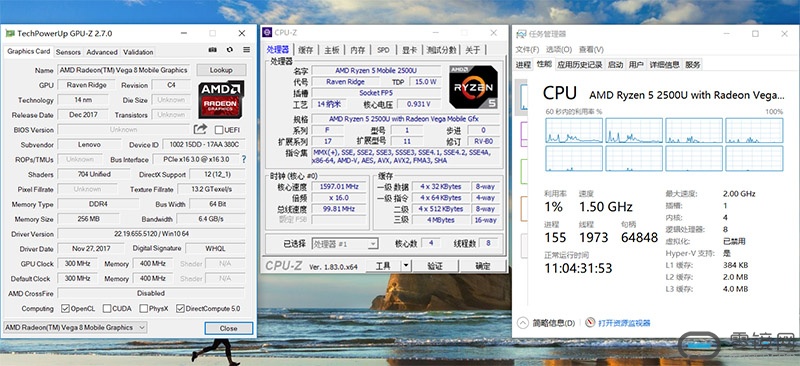The width and height of the screenshot is (800, 366).
Task: Click the Ryzen 5 logo in CPU-Z
Action: [x=473, y=86]
